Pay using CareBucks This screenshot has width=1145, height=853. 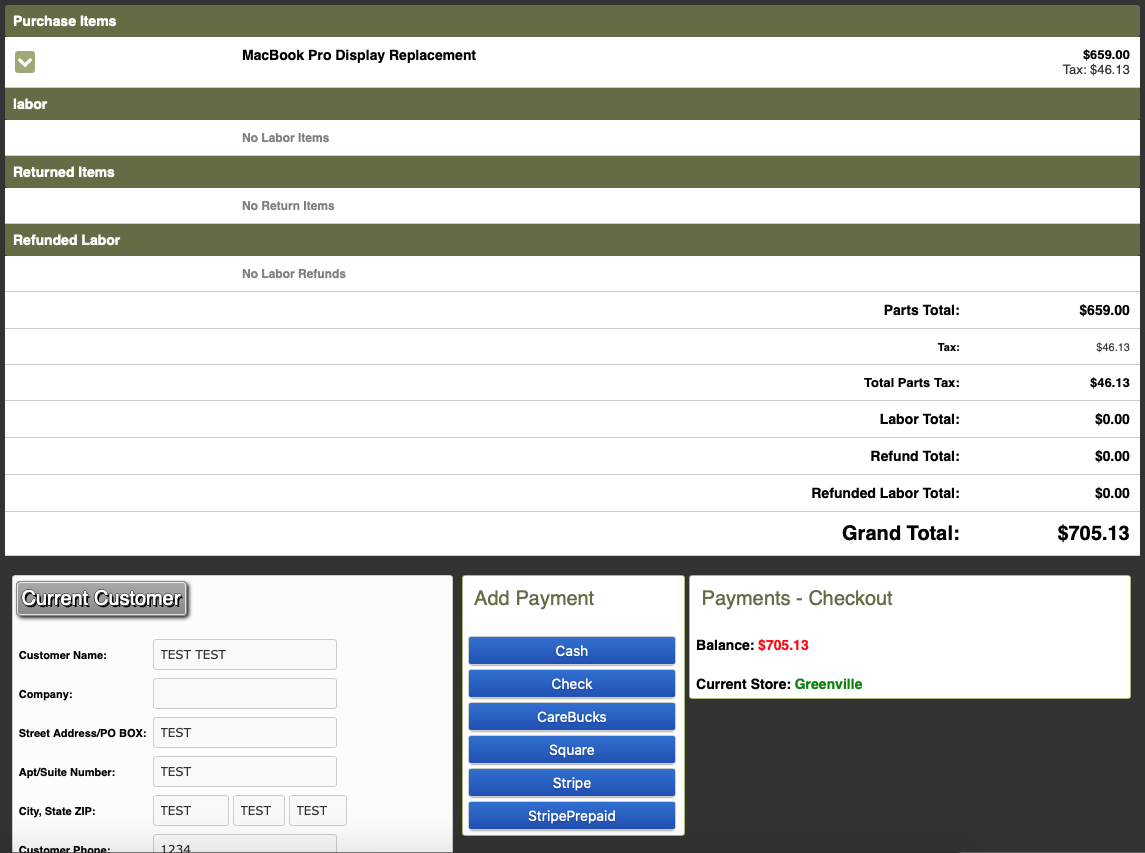[571, 717]
